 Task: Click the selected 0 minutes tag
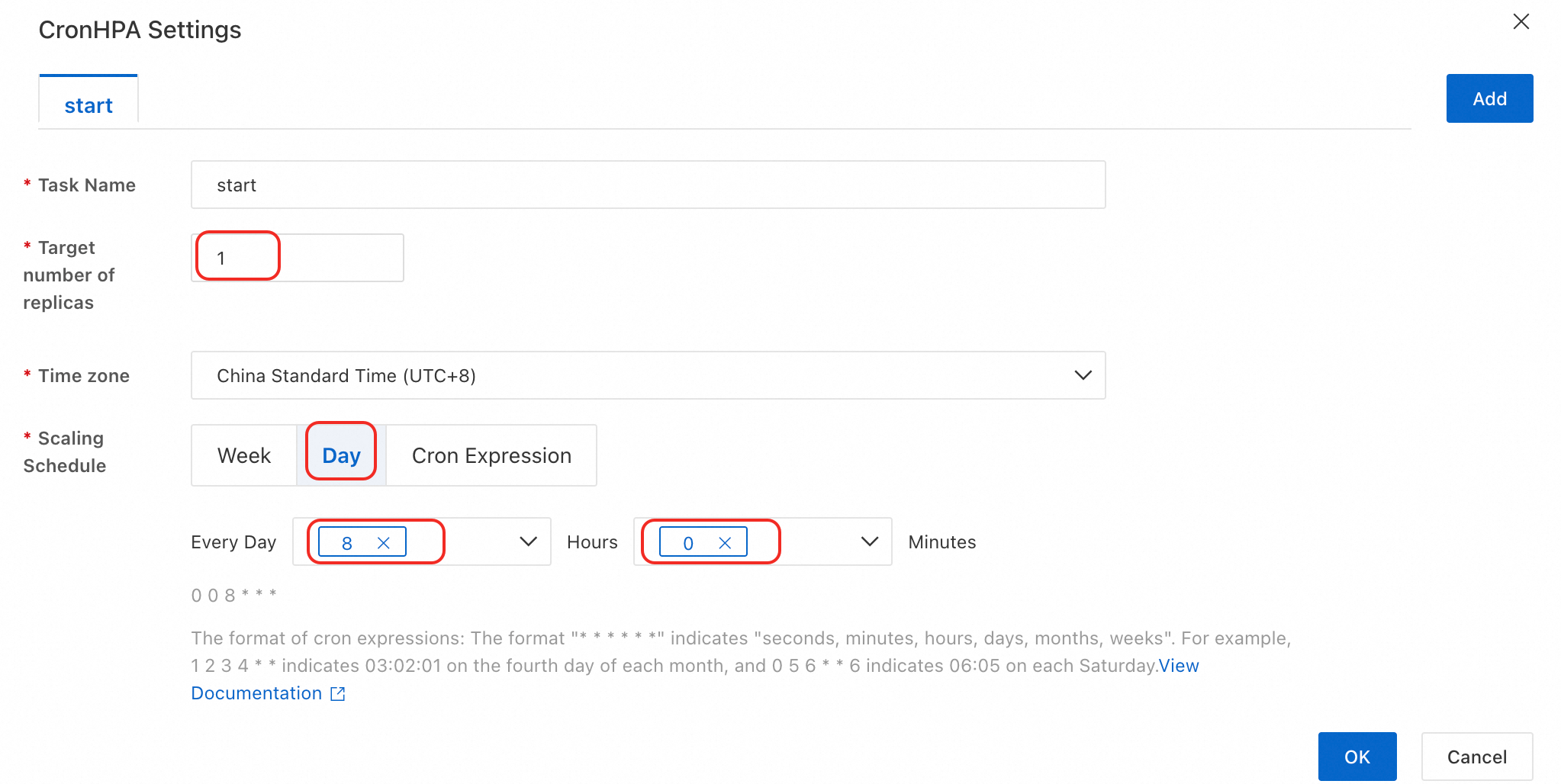[688, 543]
